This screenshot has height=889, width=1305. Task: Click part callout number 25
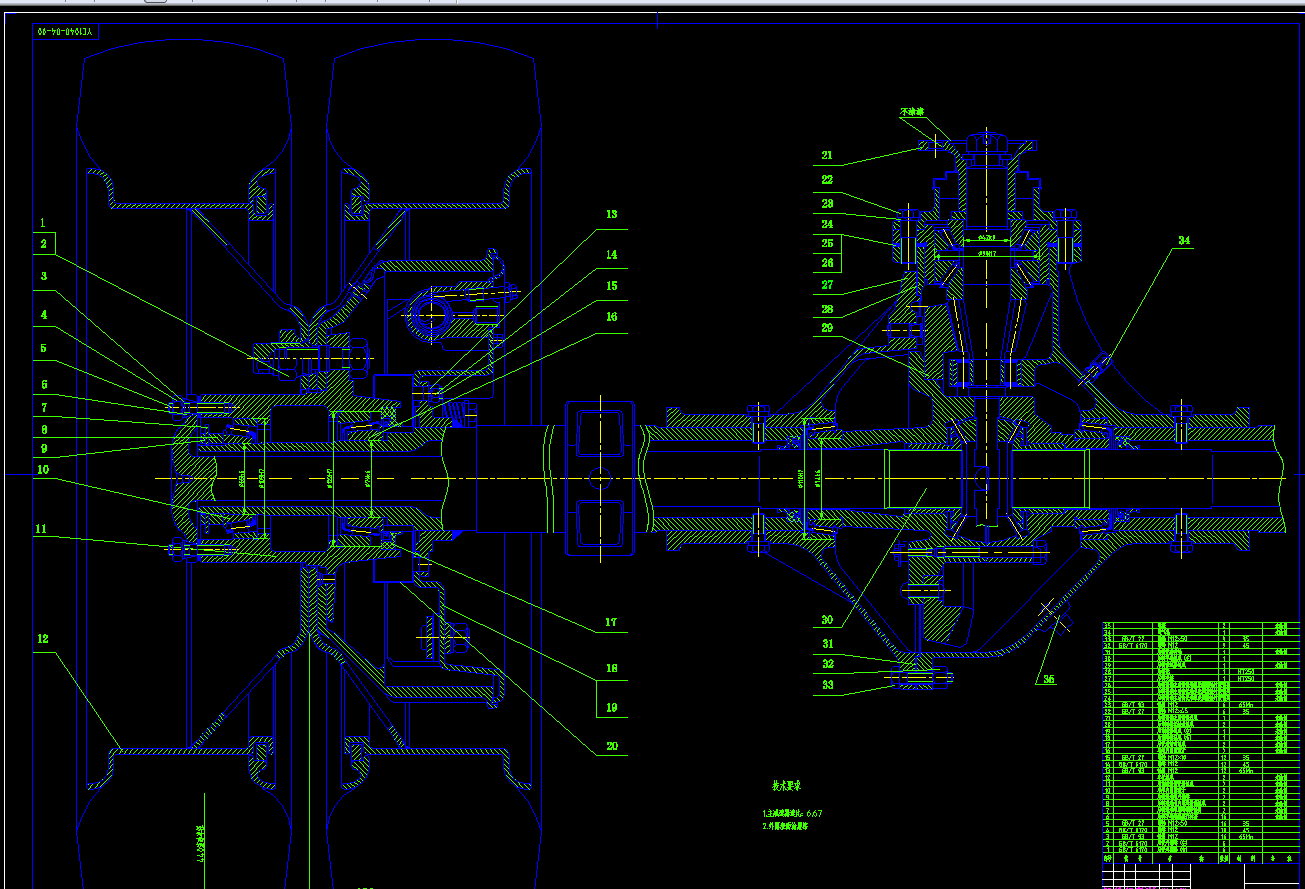(827, 243)
